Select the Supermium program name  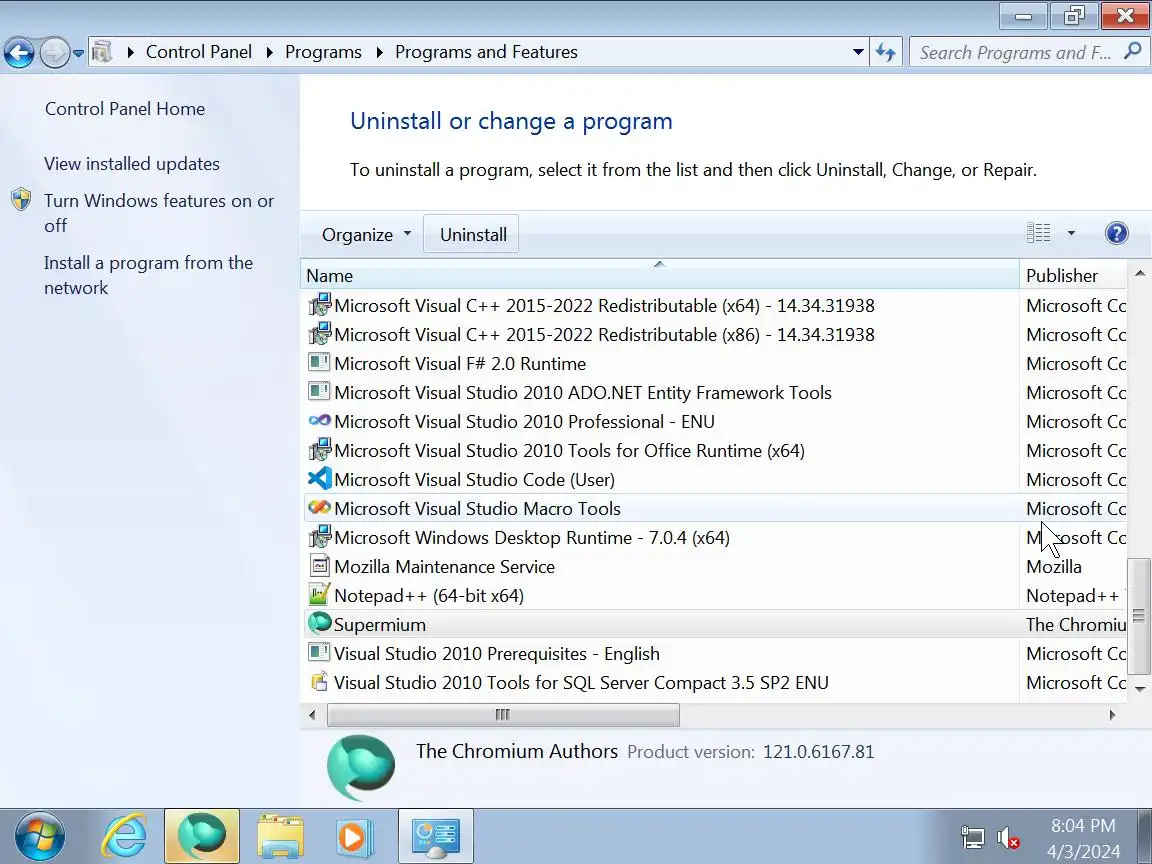click(x=380, y=624)
